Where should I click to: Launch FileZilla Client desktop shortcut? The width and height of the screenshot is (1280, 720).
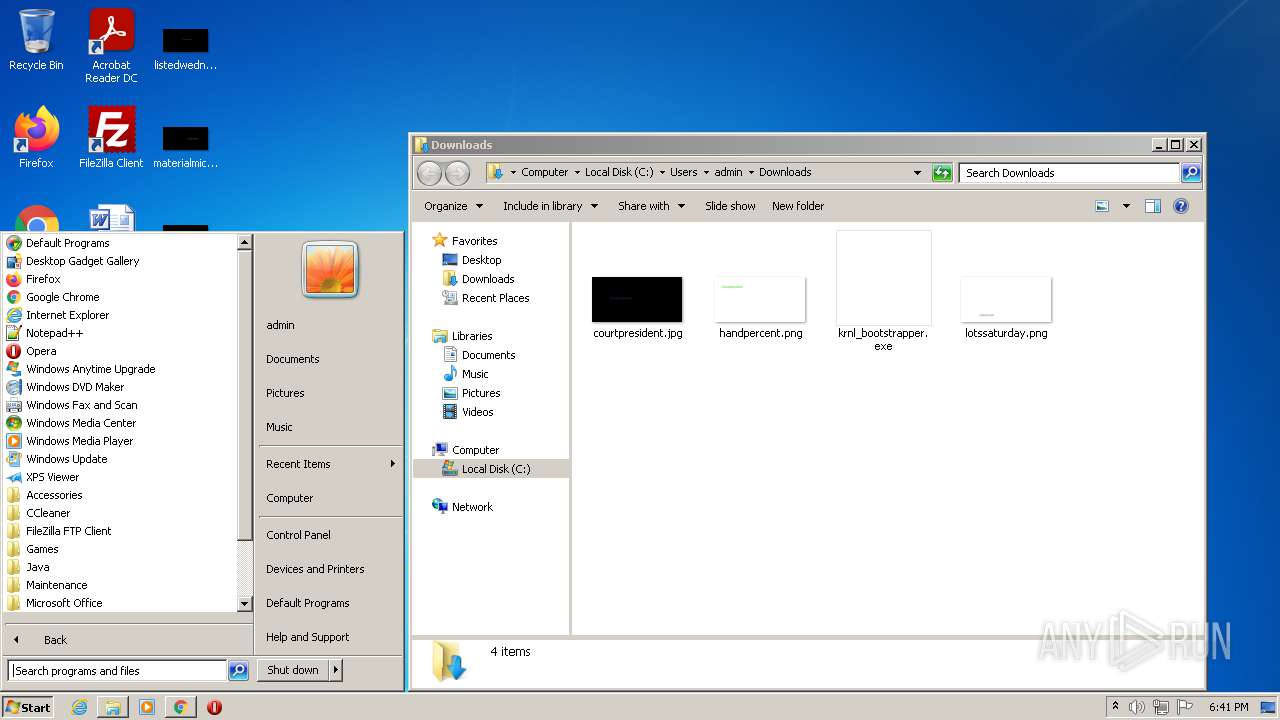pos(111,137)
